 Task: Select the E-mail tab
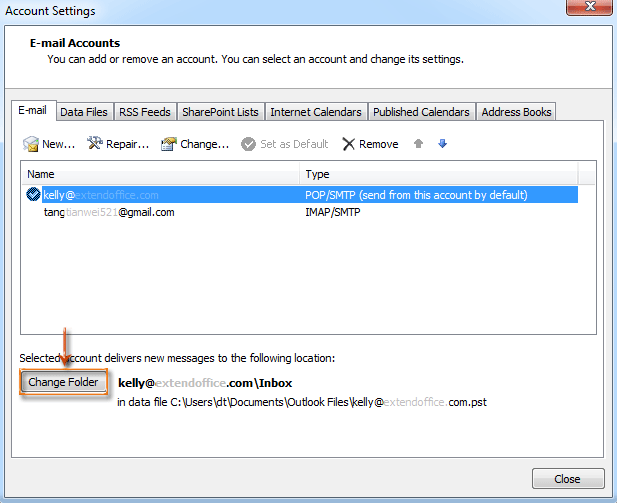pos(34,111)
